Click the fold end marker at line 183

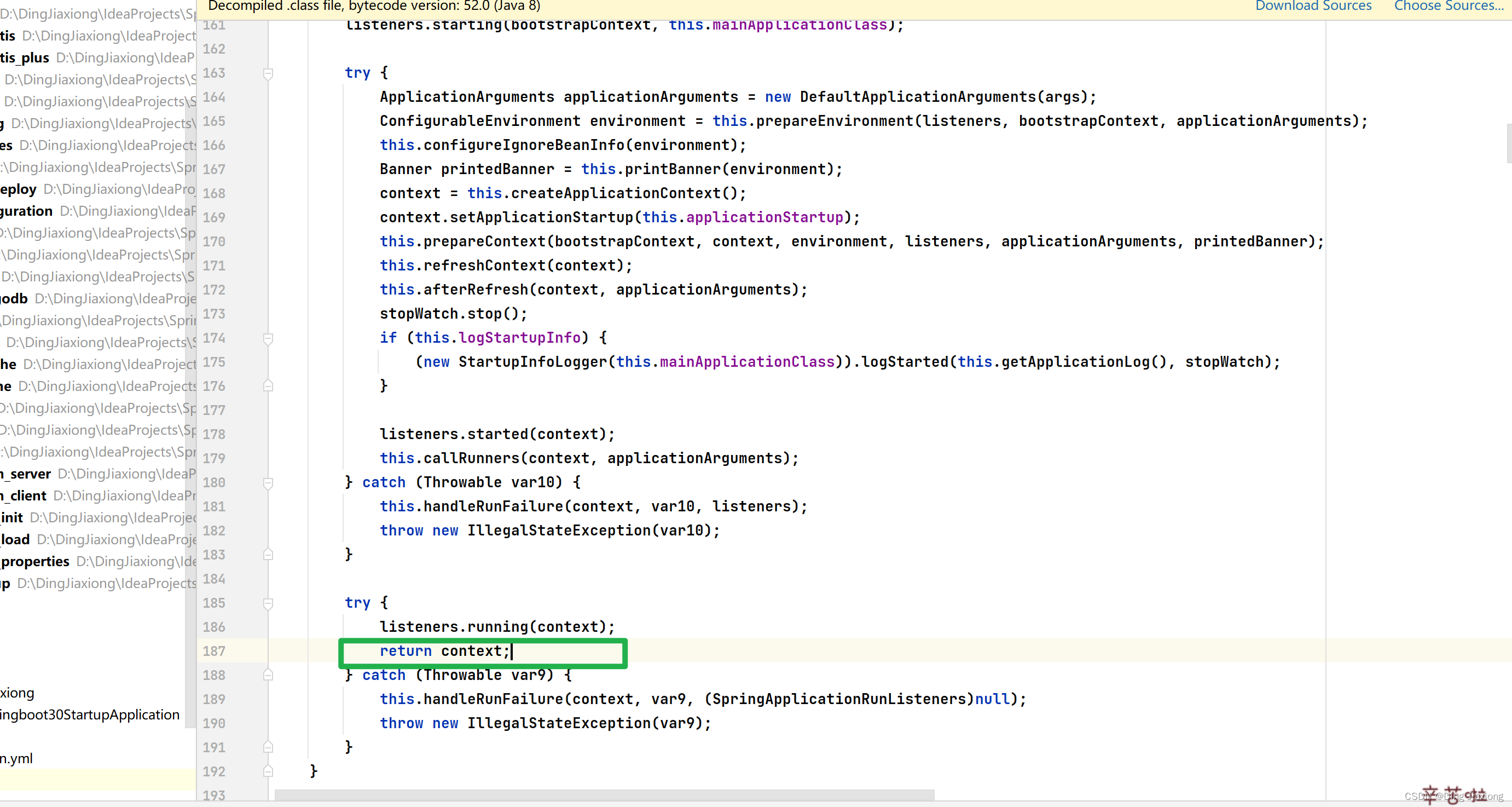(268, 555)
